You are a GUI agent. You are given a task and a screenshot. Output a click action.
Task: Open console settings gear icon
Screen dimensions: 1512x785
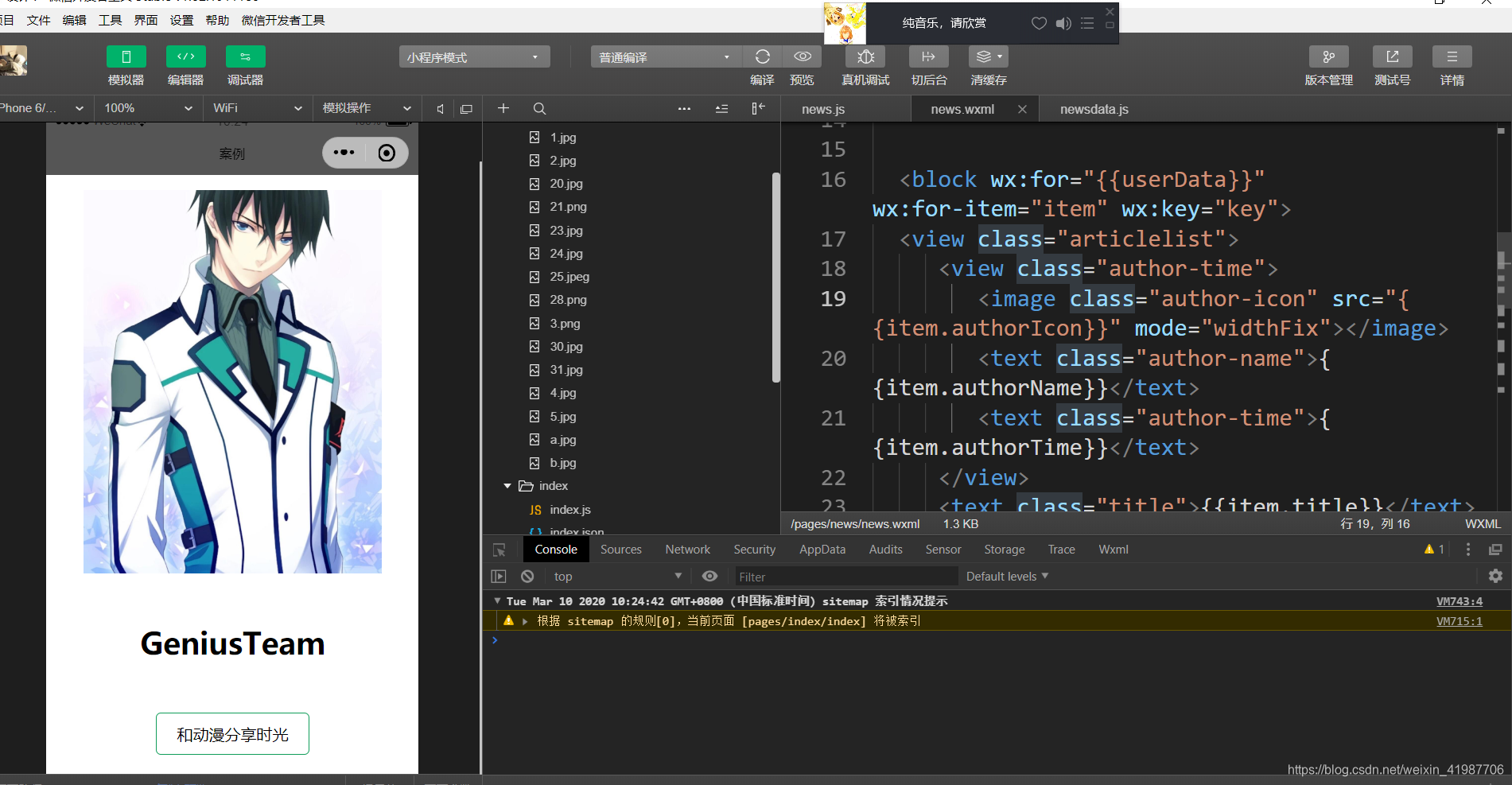tap(1495, 576)
